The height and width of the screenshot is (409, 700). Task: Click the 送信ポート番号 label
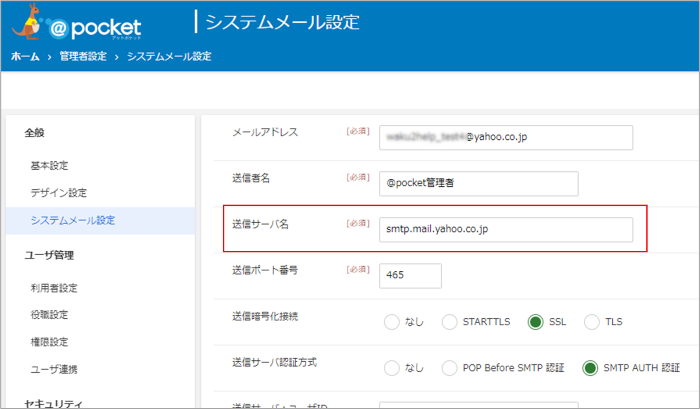[265, 270]
